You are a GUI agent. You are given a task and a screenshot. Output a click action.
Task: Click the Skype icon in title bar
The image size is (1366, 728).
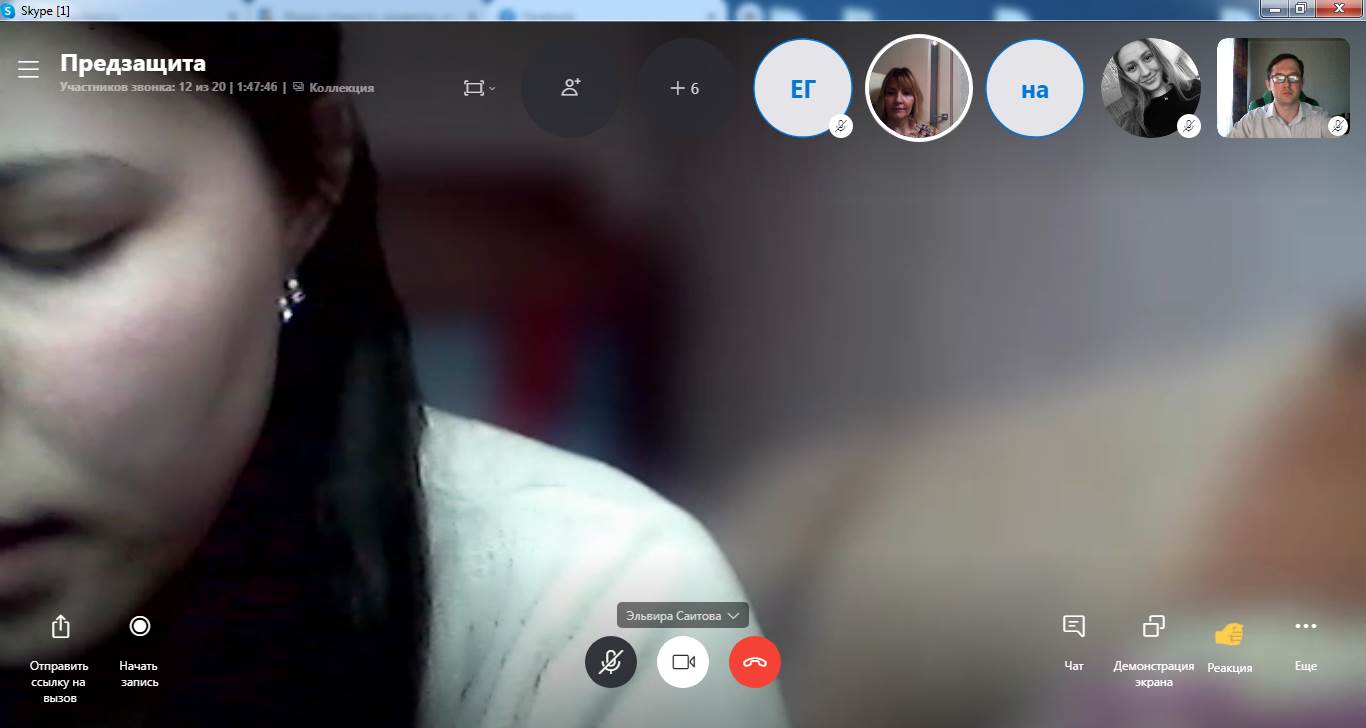(9, 10)
